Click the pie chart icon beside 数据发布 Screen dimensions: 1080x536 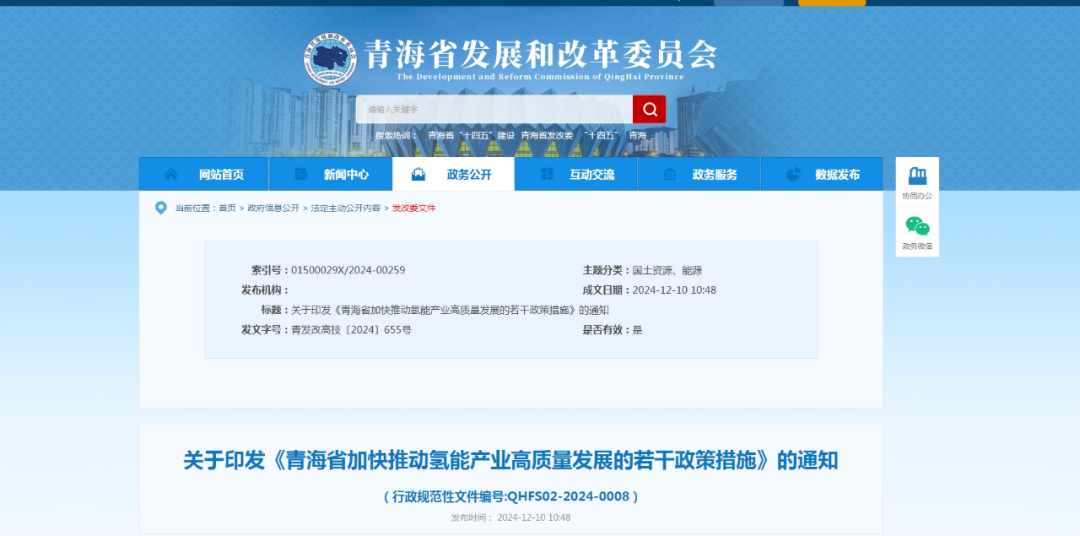point(794,174)
